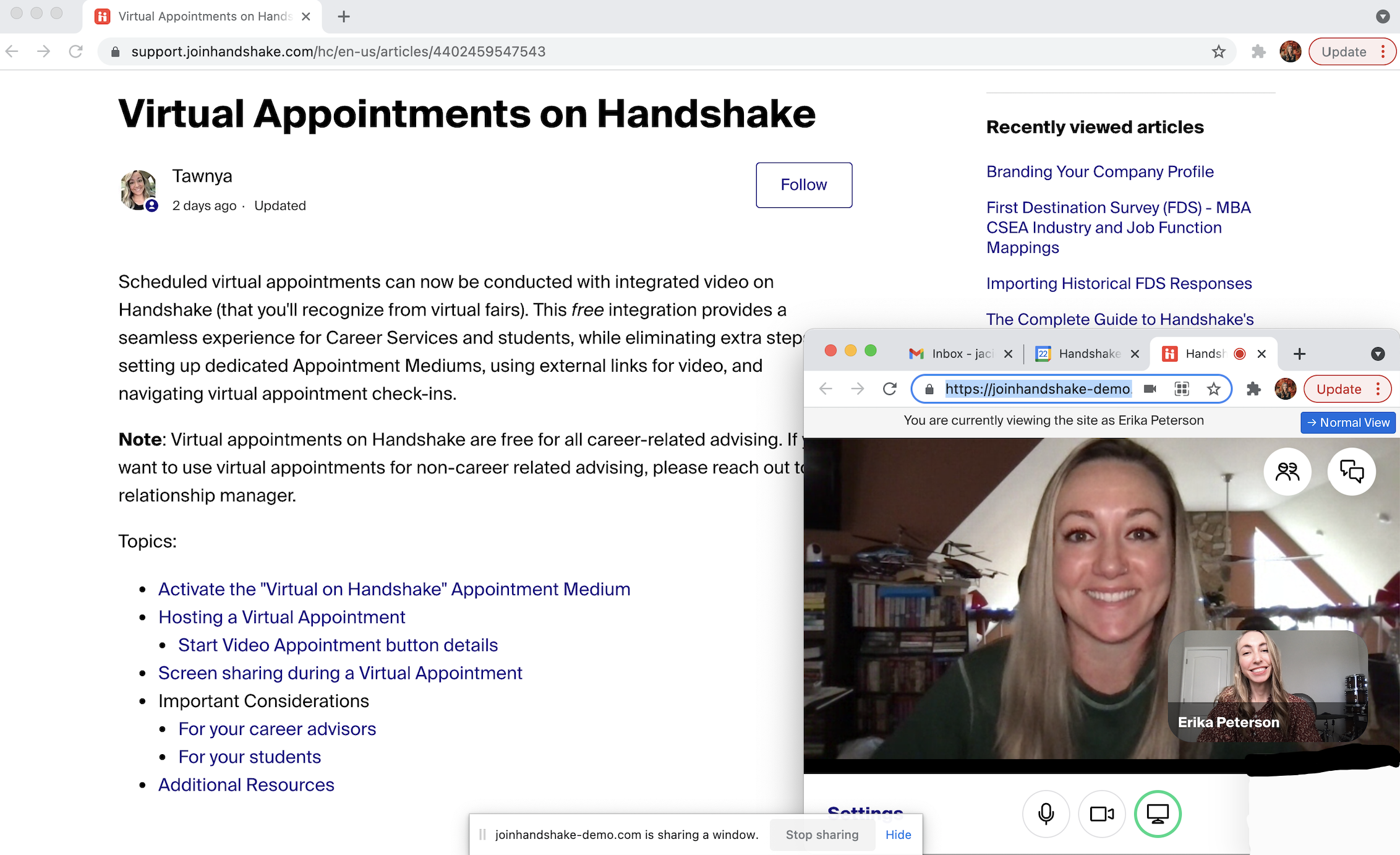Open participants panel in video call
Image resolution: width=1400 pixels, height=855 pixels.
tap(1287, 471)
